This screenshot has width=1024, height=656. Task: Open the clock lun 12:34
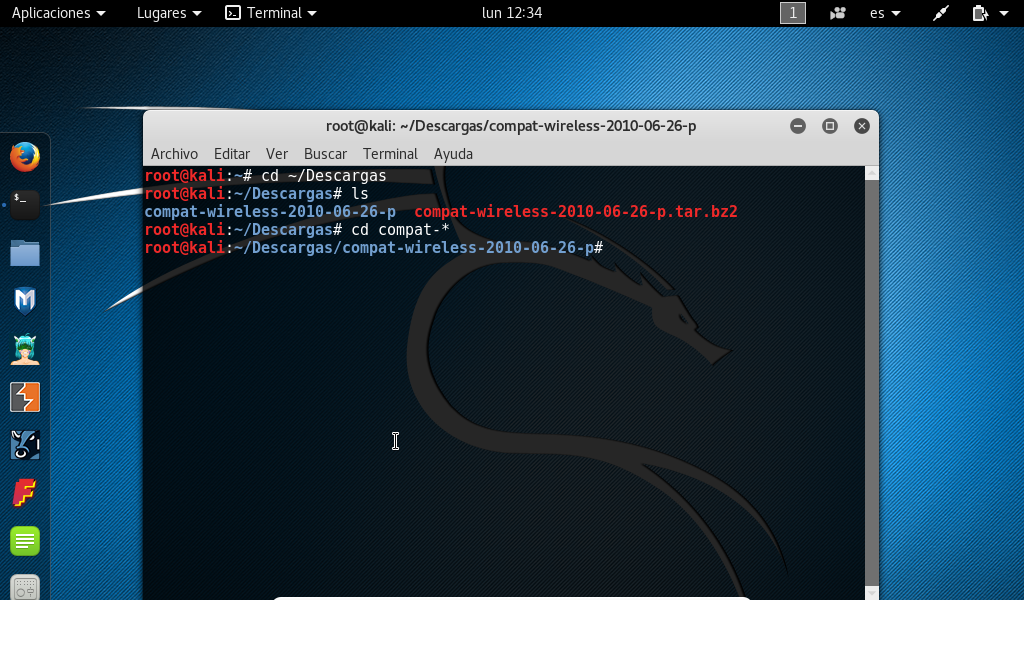pyautogui.click(x=512, y=13)
